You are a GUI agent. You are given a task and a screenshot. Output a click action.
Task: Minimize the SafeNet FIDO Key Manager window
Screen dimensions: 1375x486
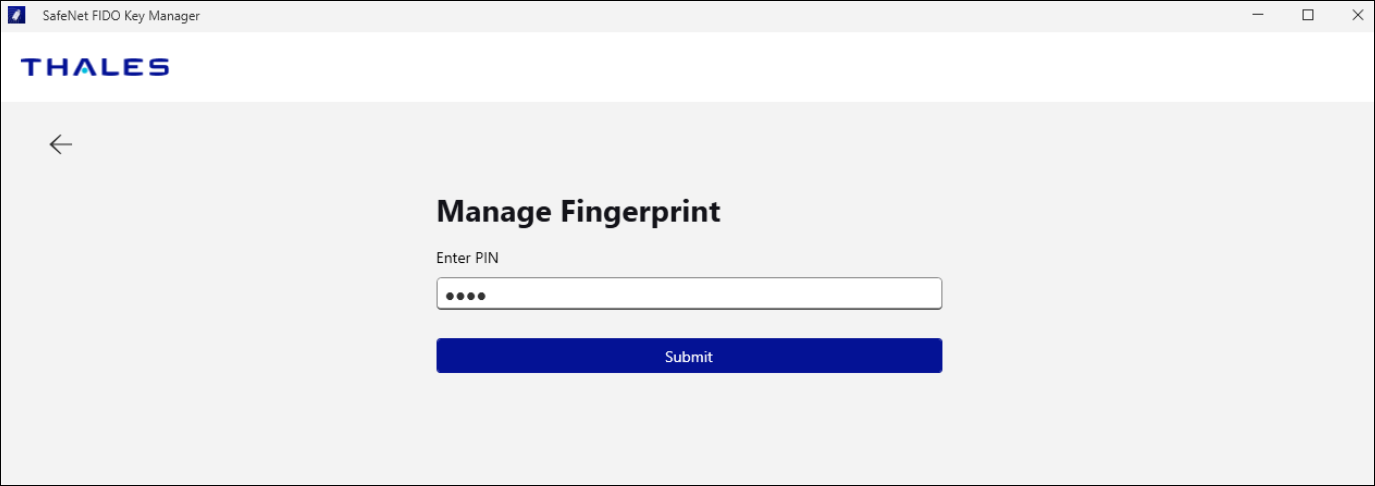(x=1260, y=15)
